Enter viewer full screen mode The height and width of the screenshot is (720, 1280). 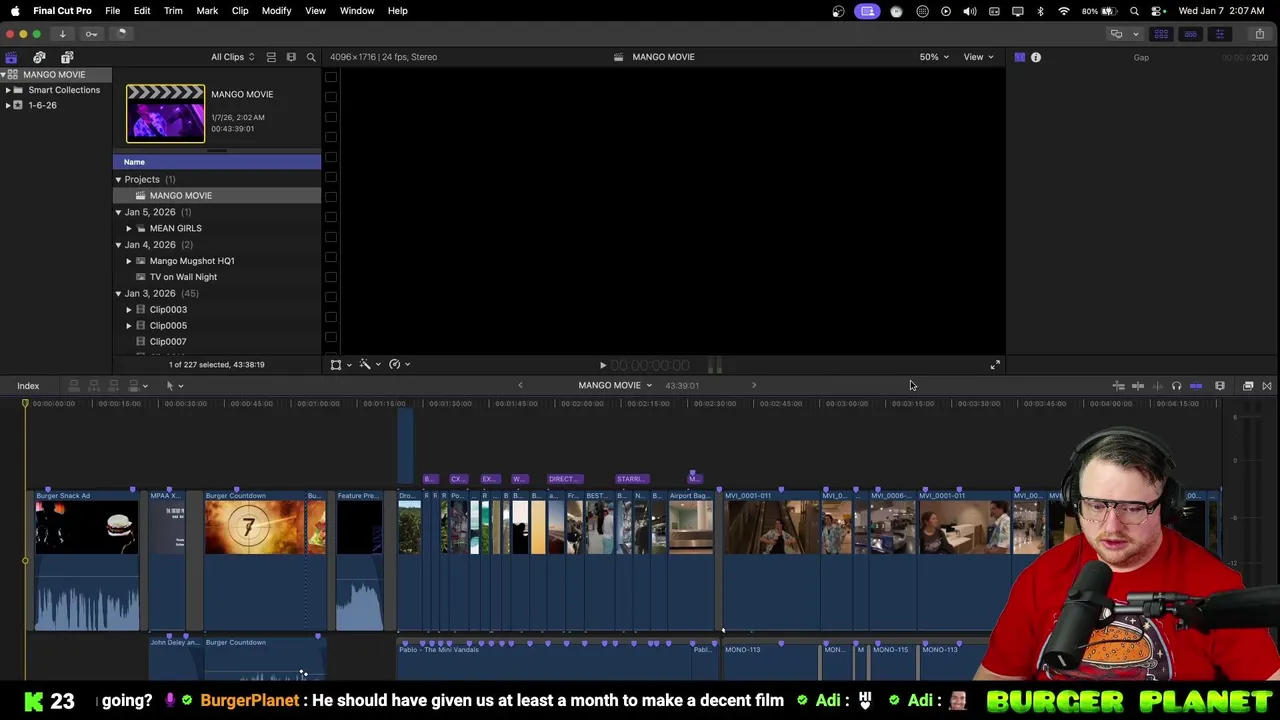pyautogui.click(x=995, y=366)
